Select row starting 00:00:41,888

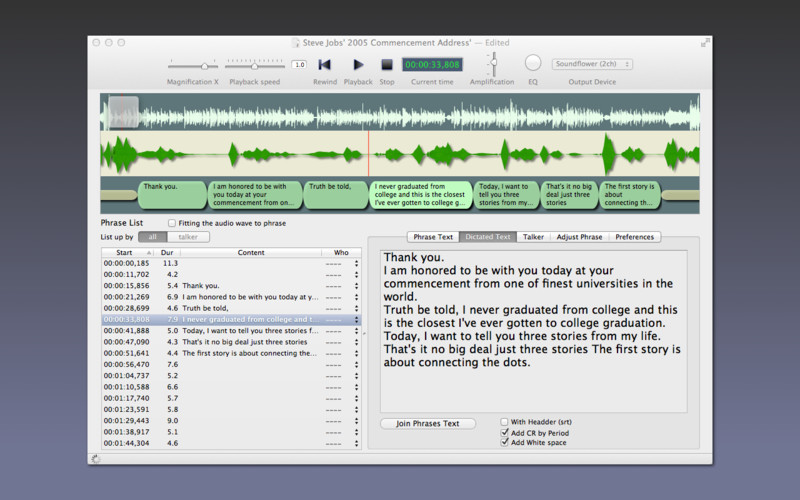231,331
